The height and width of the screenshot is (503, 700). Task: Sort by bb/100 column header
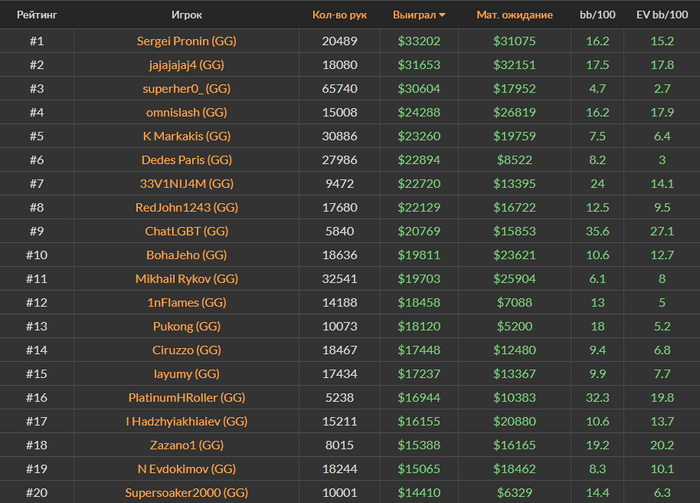pyautogui.click(x=597, y=15)
